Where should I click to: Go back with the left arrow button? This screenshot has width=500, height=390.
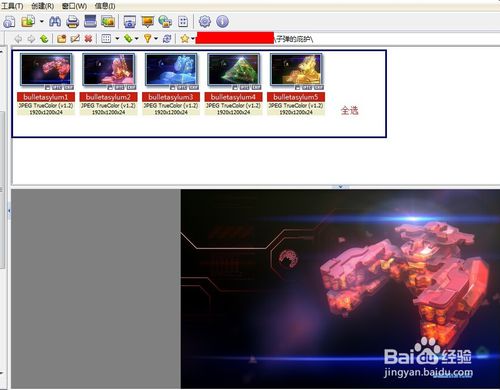point(18,39)
